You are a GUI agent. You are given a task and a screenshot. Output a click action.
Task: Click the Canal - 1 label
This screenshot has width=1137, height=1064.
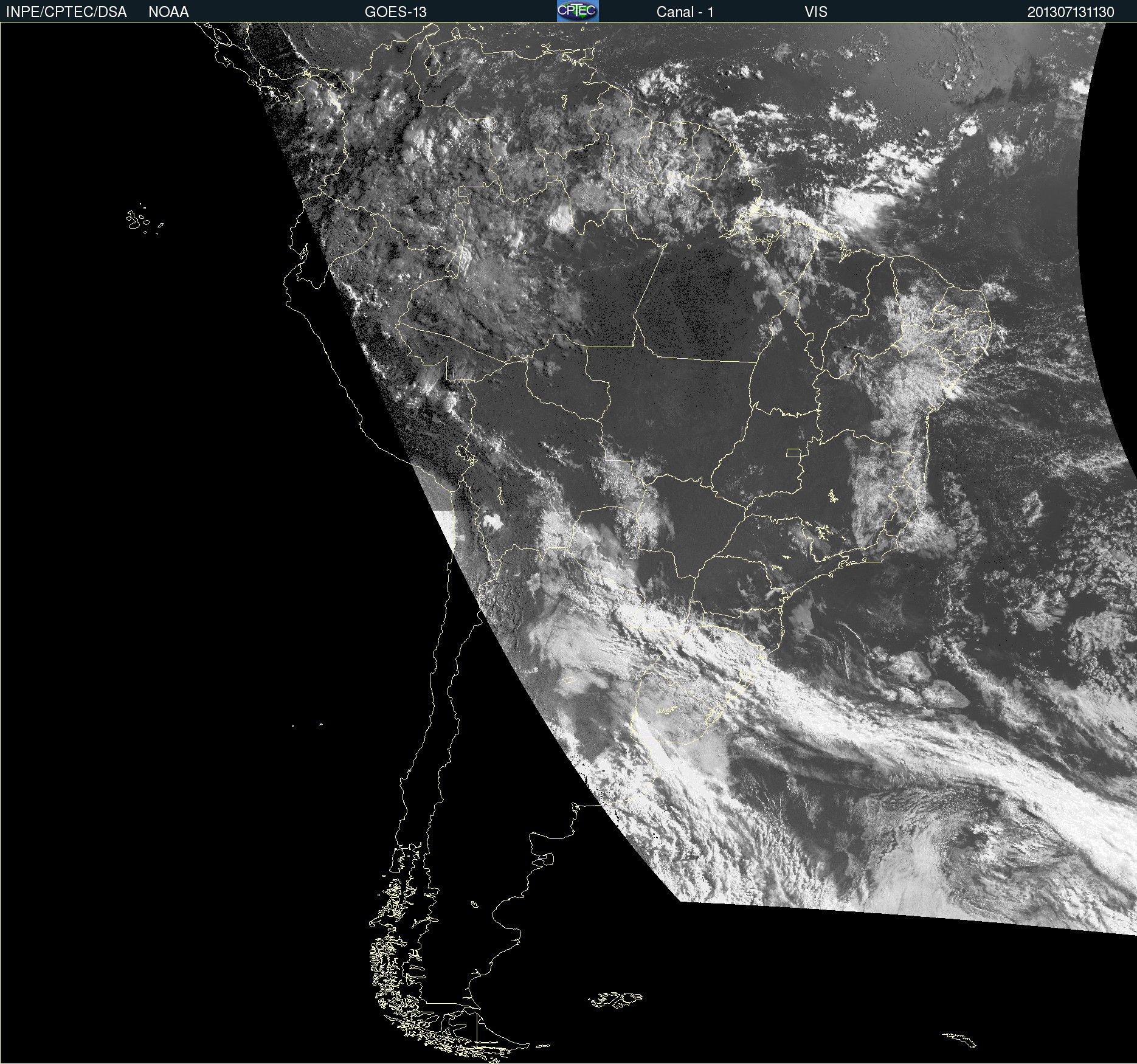[685, 12]
